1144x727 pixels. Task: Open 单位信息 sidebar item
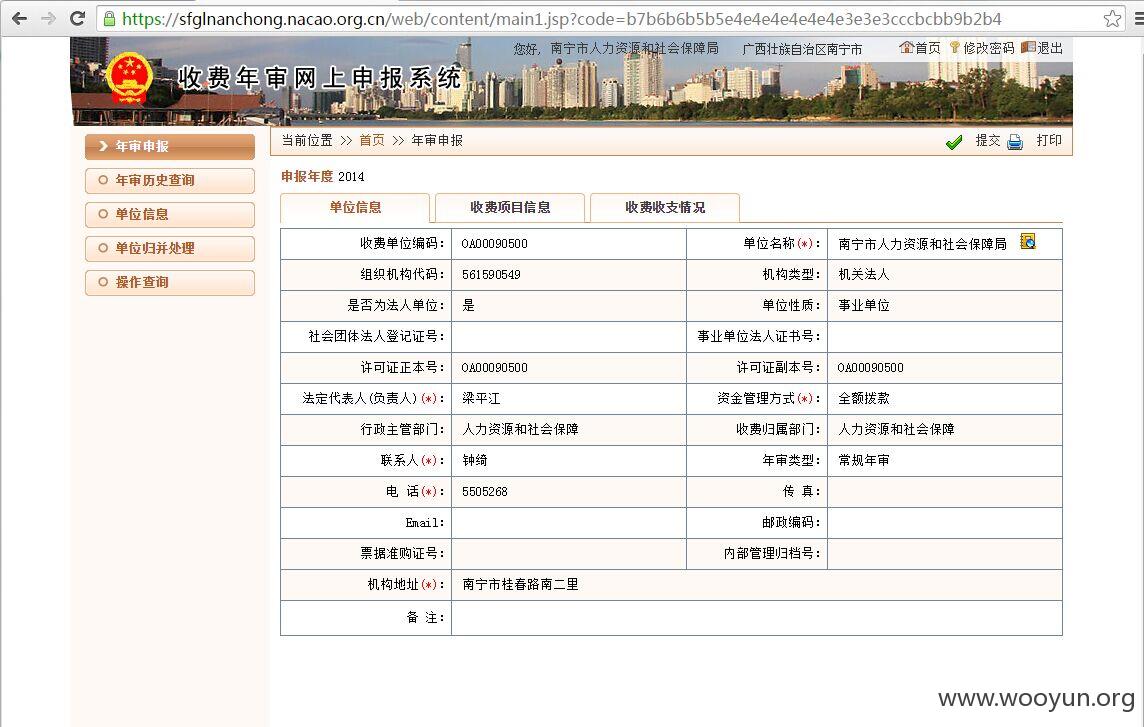[x=170, y=215]
